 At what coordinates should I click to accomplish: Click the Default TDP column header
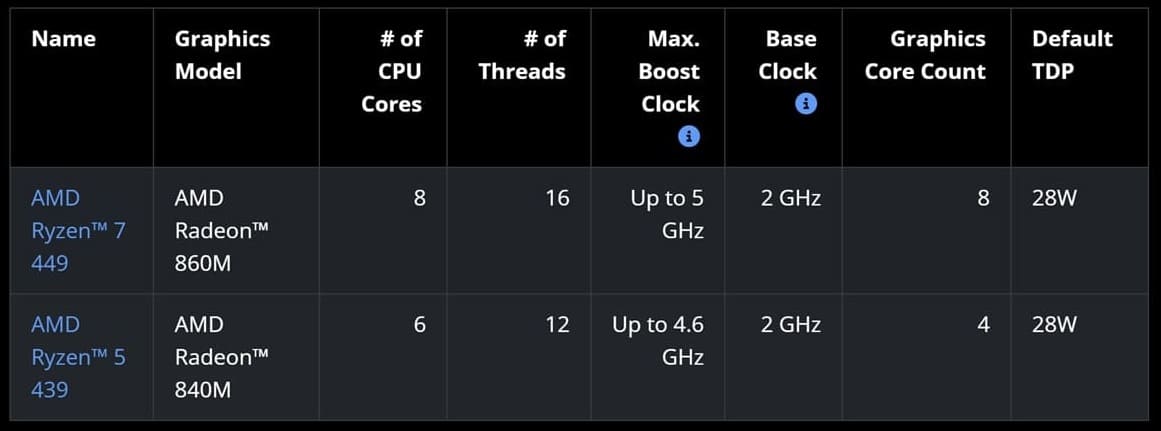(x=1072, y=55)
